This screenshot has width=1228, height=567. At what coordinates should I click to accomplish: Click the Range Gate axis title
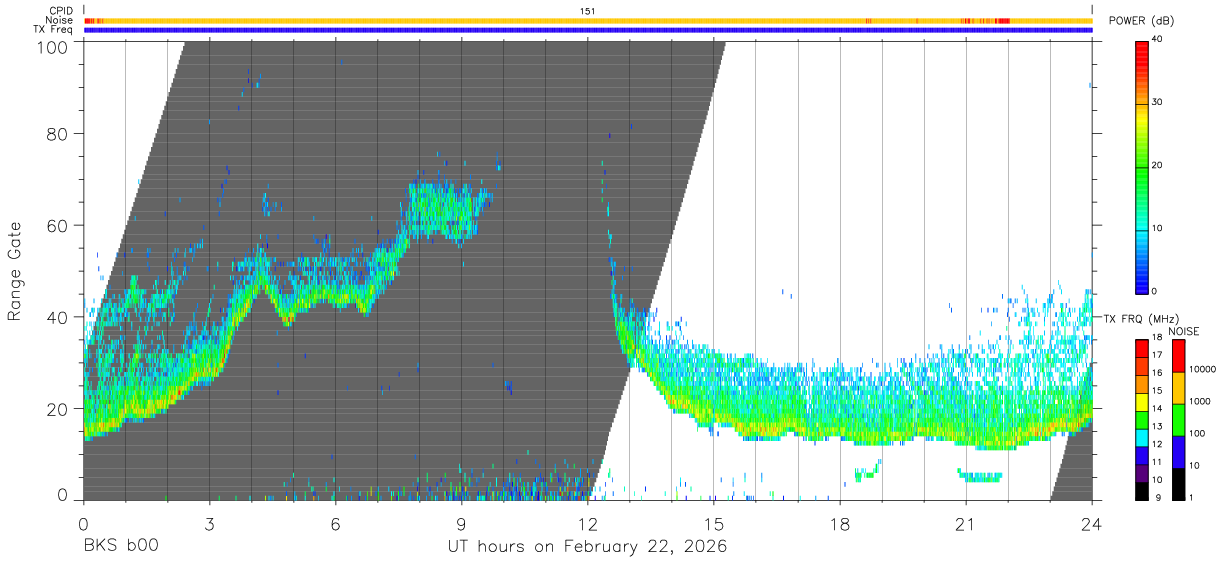pyautogui.click(x=15, y=271)
